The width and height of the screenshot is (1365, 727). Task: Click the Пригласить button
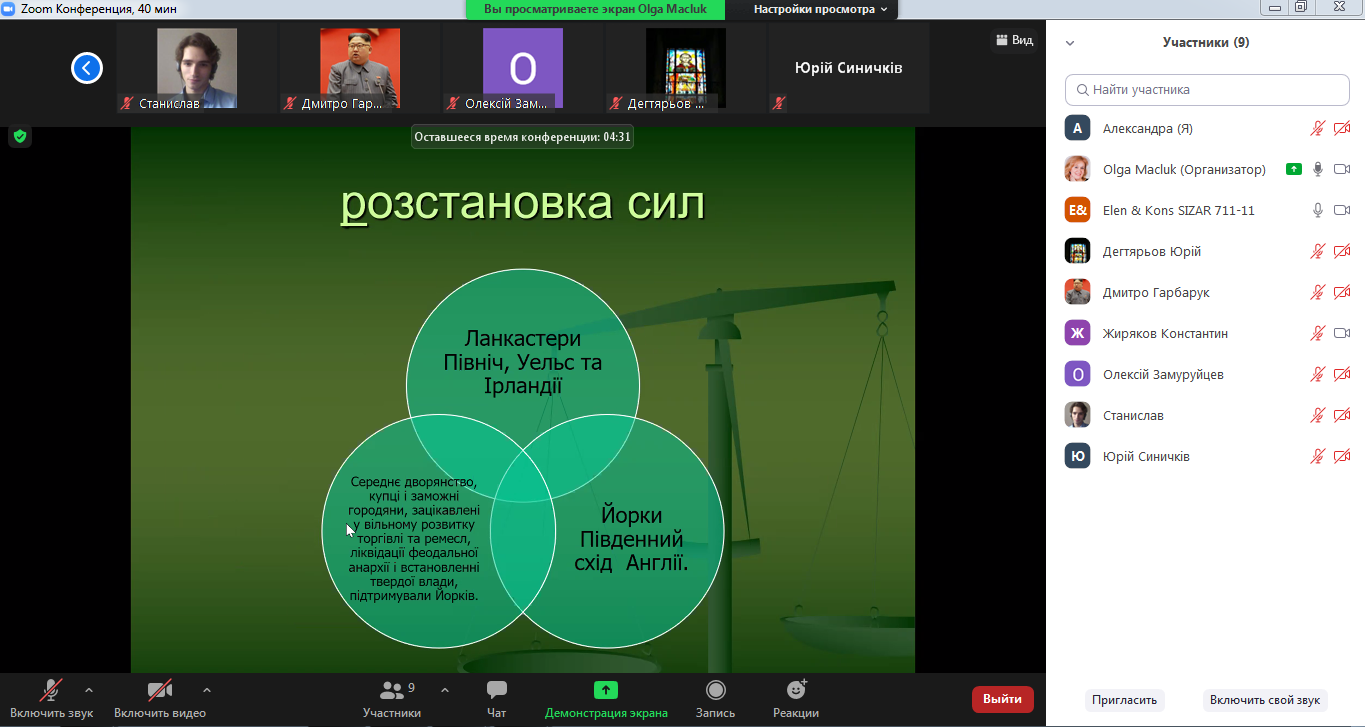1124,700
